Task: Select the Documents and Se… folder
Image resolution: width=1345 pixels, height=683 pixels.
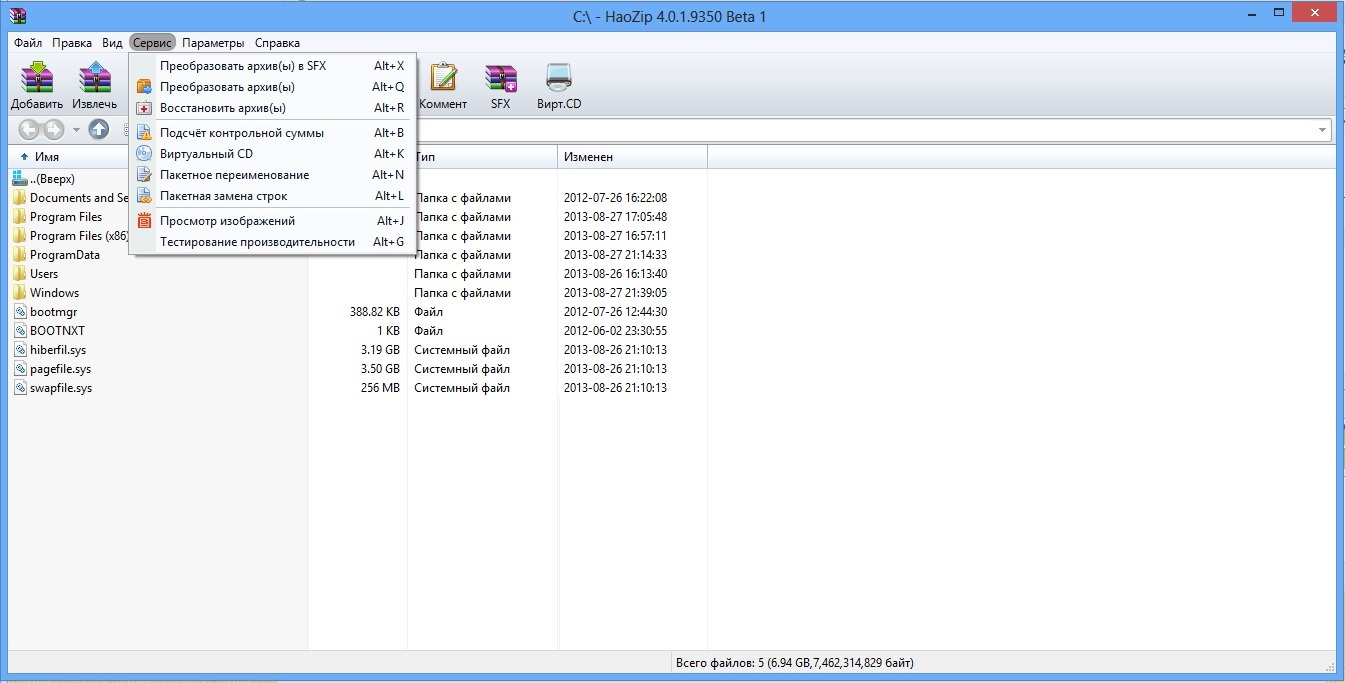Action: point(79,198)
